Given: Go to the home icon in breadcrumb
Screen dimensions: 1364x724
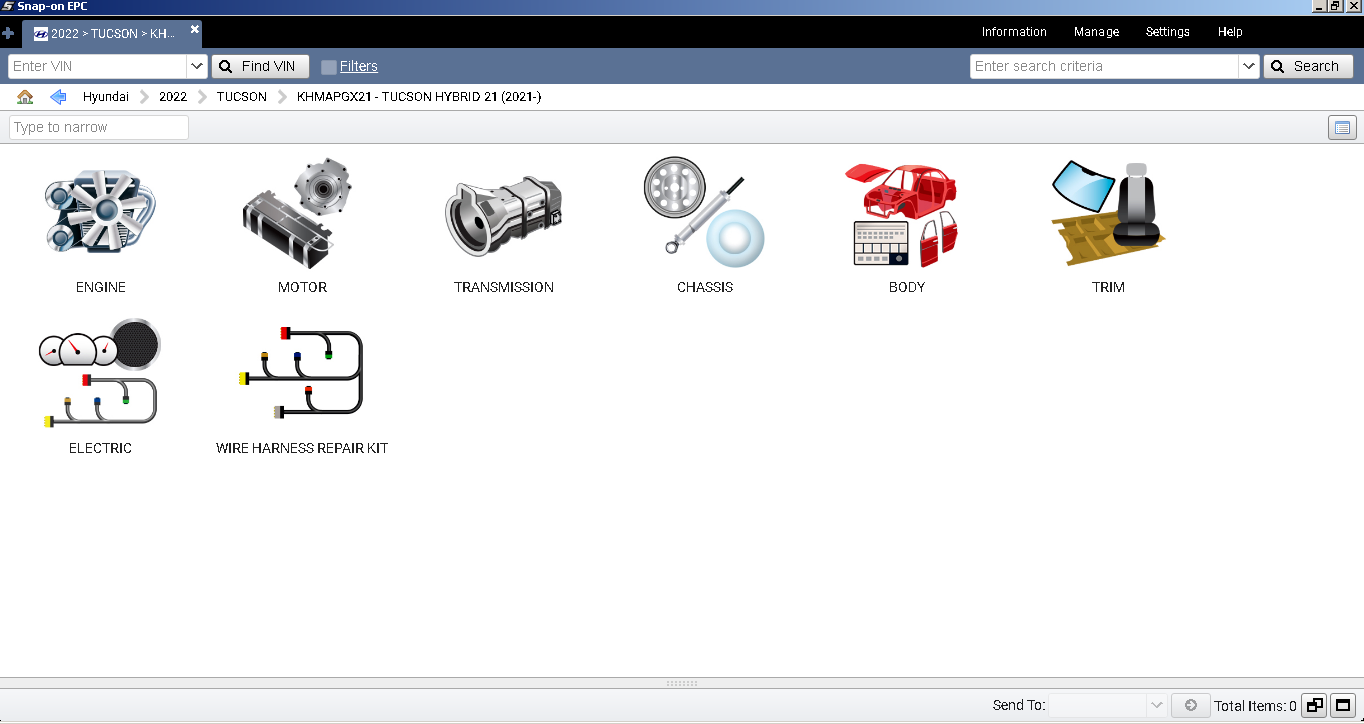Looking at the screenshot, I should click(25, 97).
